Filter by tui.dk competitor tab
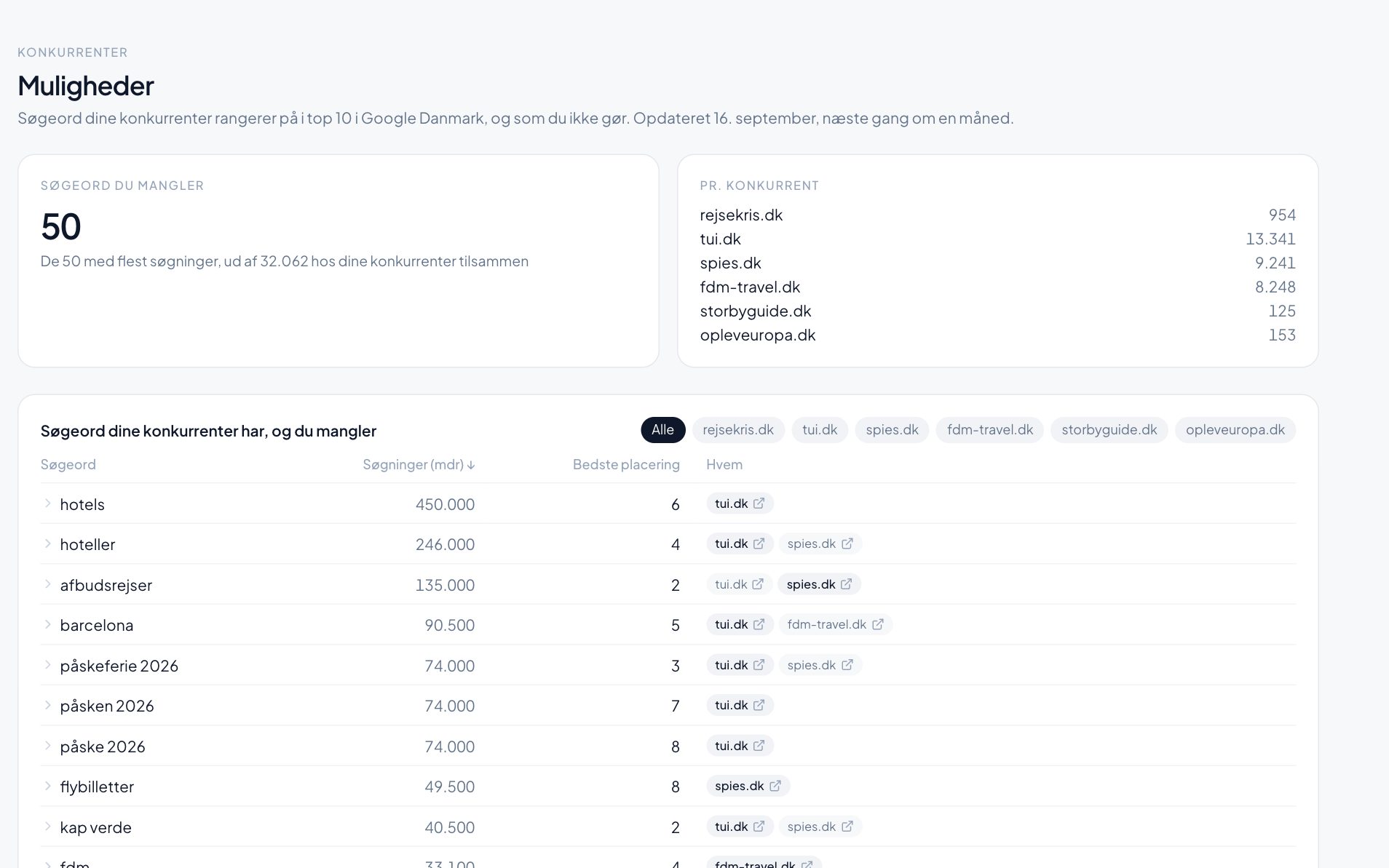 tap(820, 430)
